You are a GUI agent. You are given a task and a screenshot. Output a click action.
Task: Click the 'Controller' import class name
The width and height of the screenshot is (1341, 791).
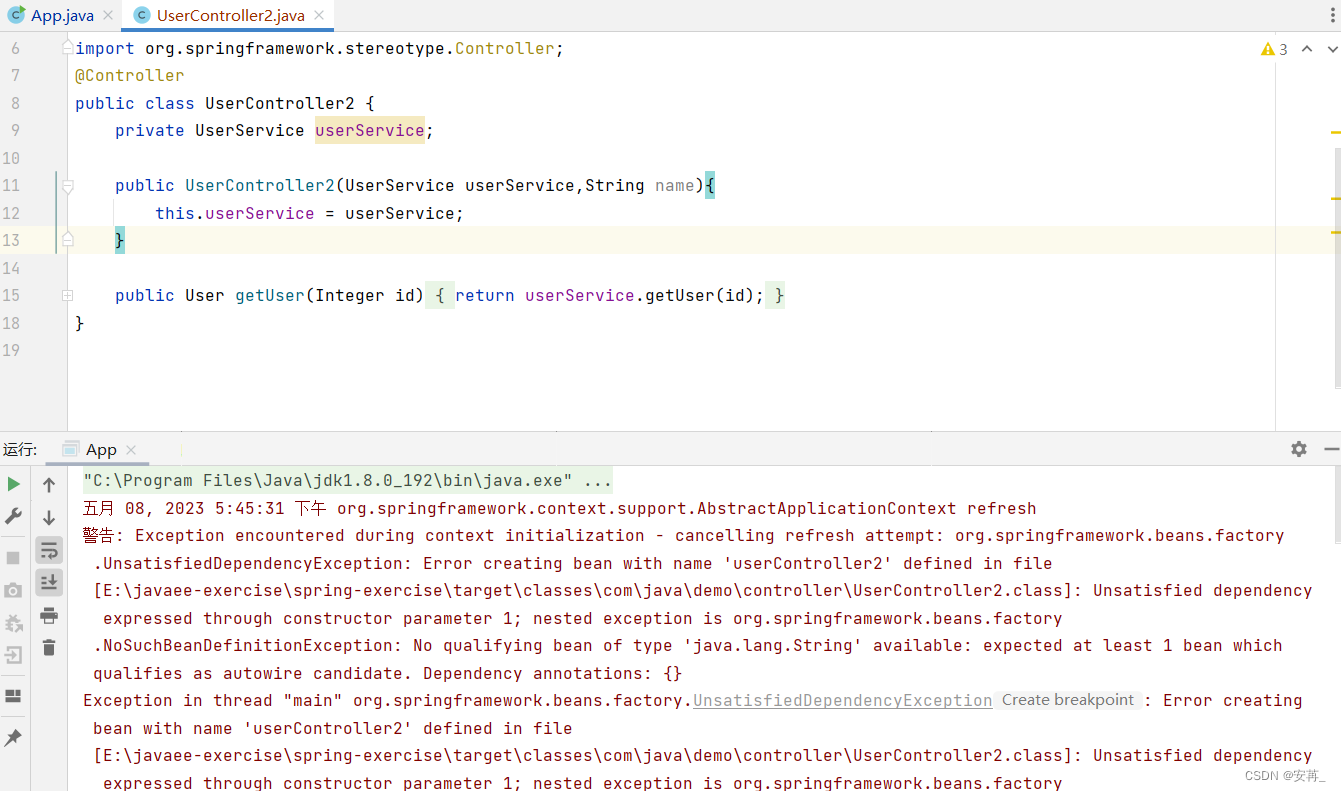click(505, 48)
